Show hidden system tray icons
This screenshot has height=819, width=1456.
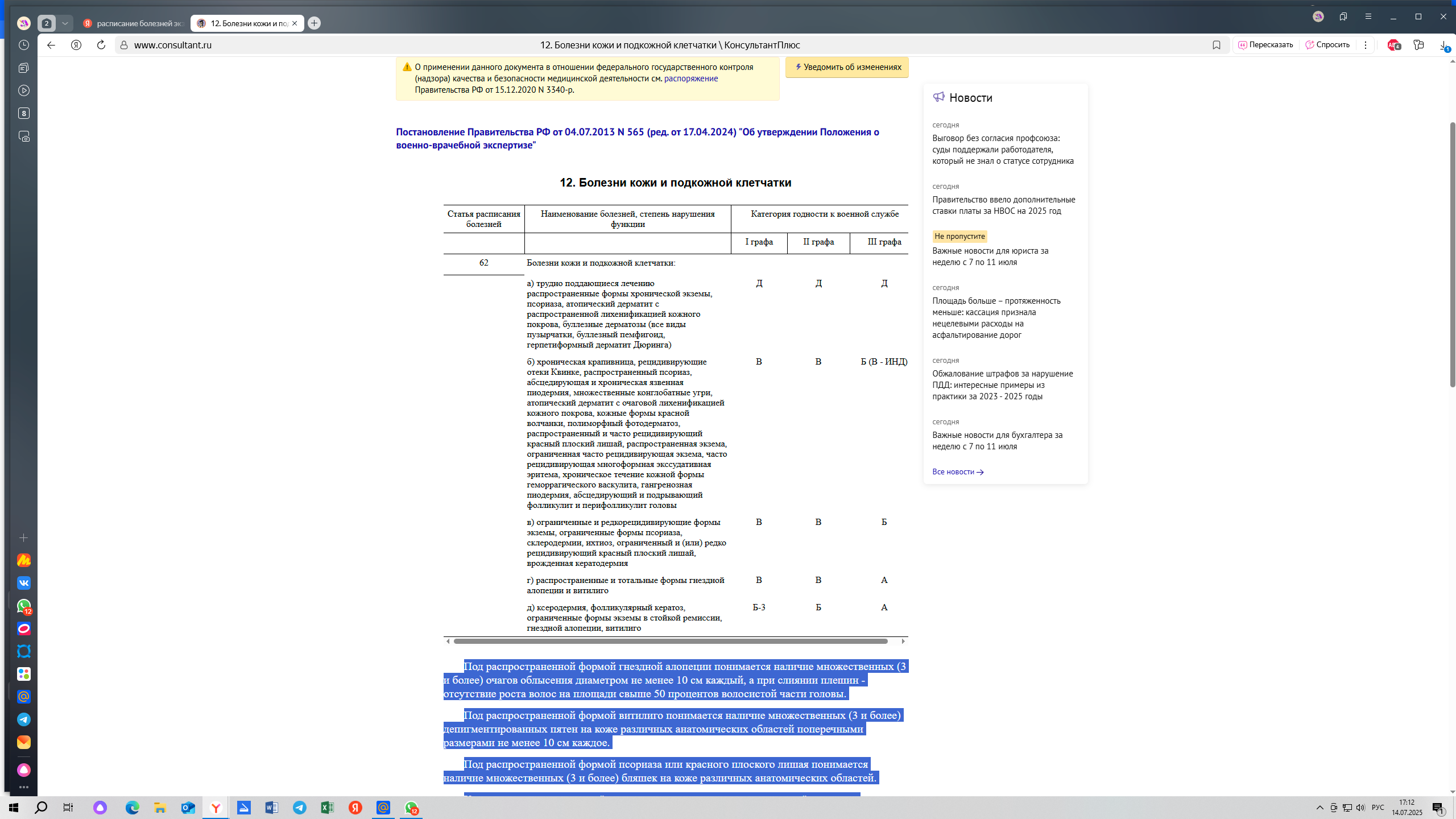click(x=1320, y=808)
